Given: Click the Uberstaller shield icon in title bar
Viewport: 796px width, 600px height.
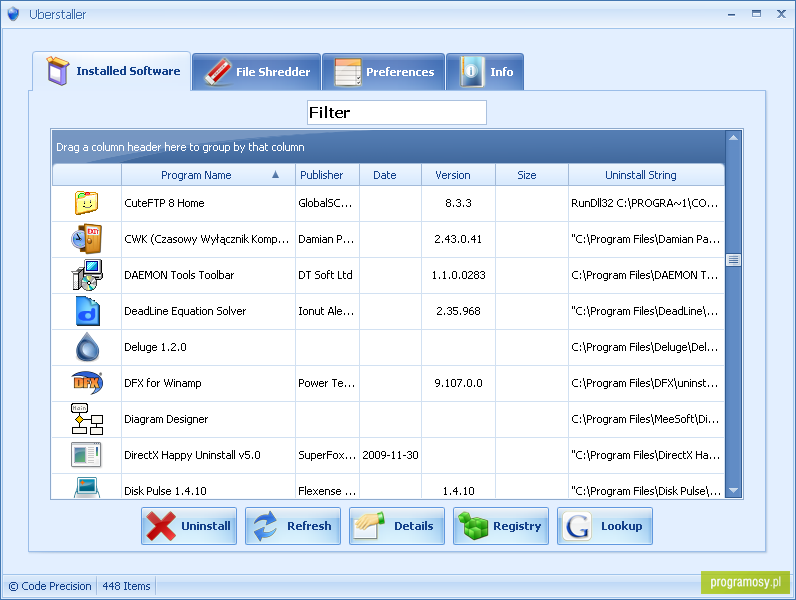Looking at the screenshot, I should pyautogui.click(x=13, y=14).
